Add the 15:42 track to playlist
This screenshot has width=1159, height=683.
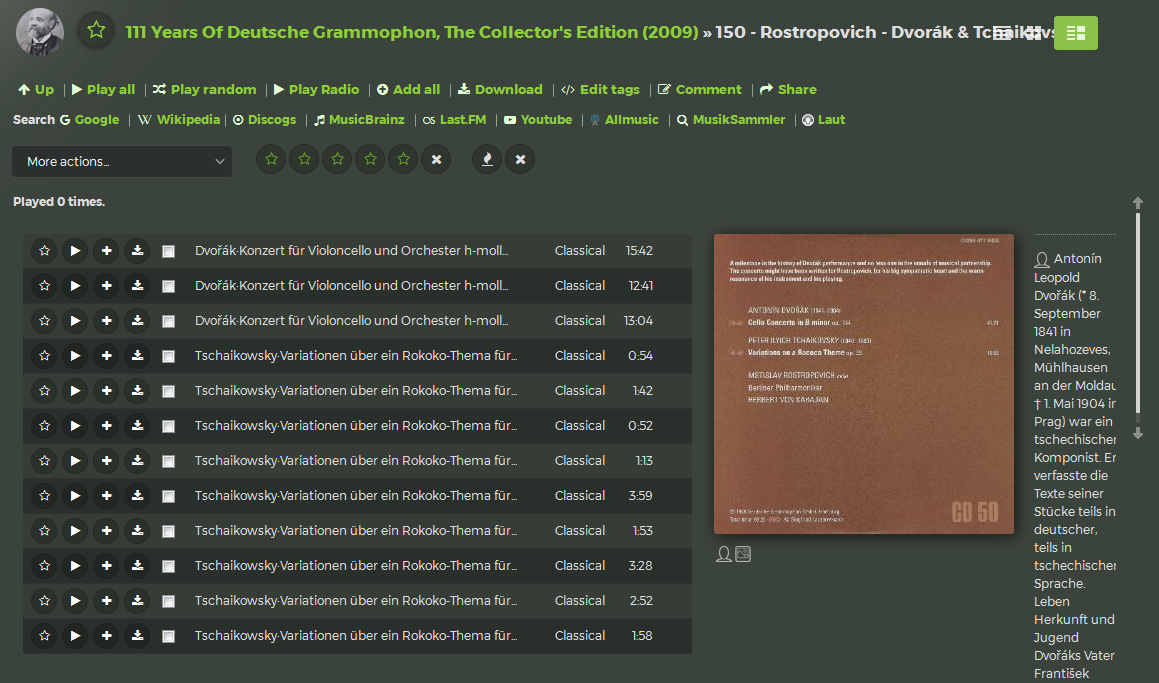tap(106, 251)
